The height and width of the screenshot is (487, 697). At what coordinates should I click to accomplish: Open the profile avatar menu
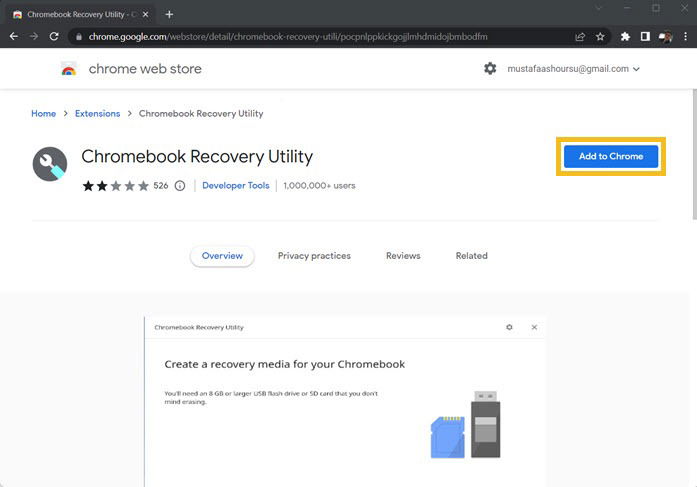tap(665, 37)
